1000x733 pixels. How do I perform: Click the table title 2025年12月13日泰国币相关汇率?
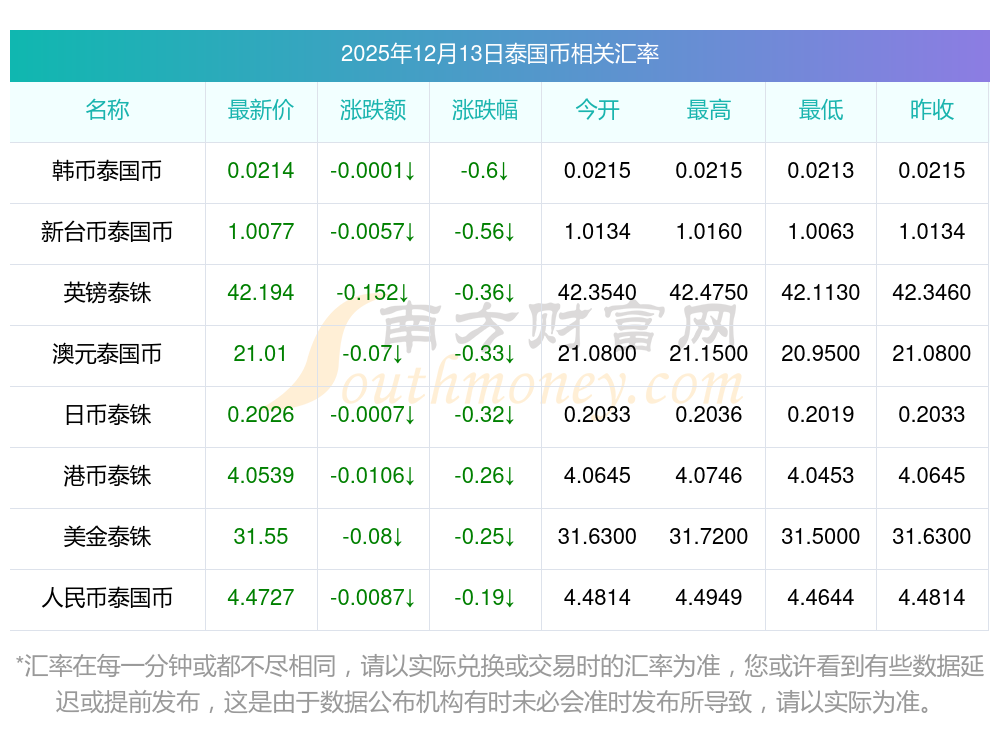coord(500,54)
